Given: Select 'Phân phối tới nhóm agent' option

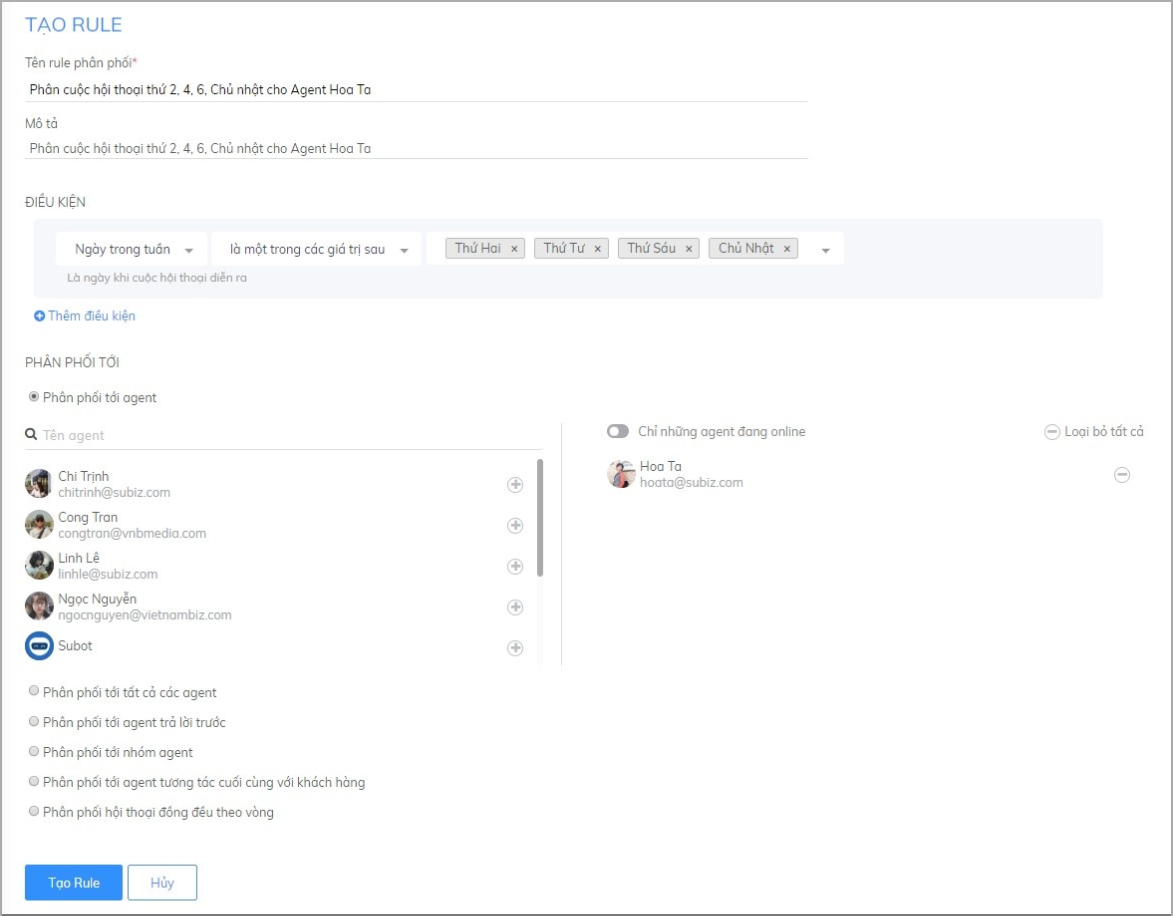Looking at the screenshot, I should click(x=35, y=752).
